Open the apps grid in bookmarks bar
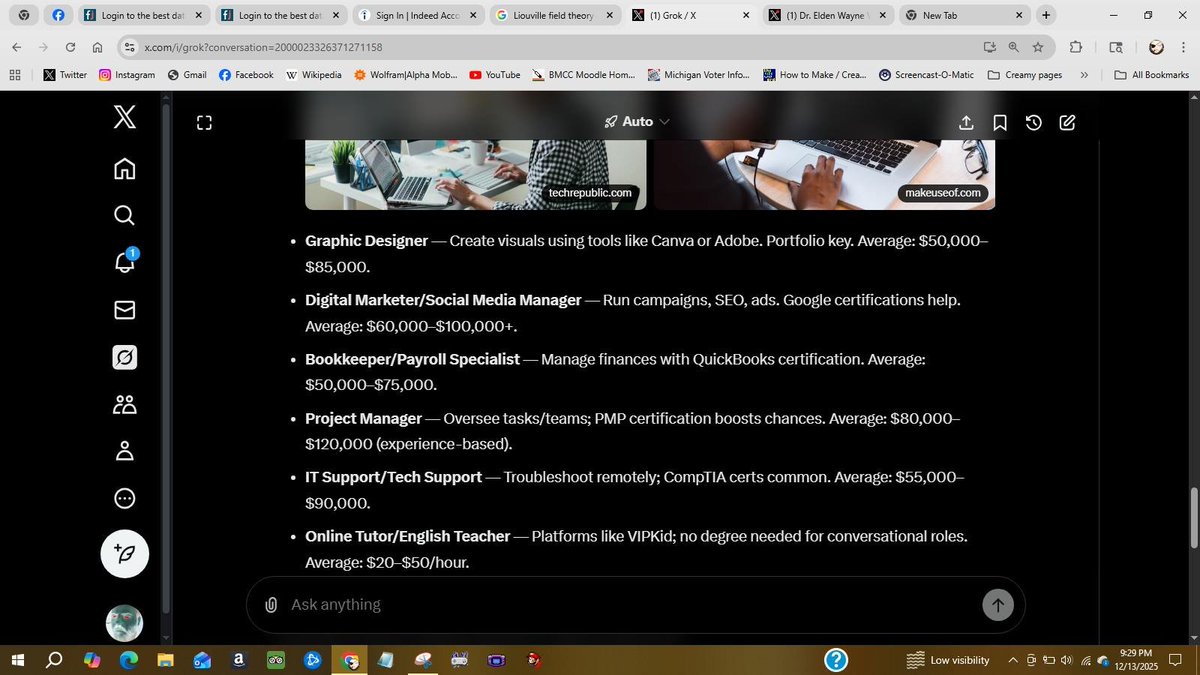 tap(15, 75)
